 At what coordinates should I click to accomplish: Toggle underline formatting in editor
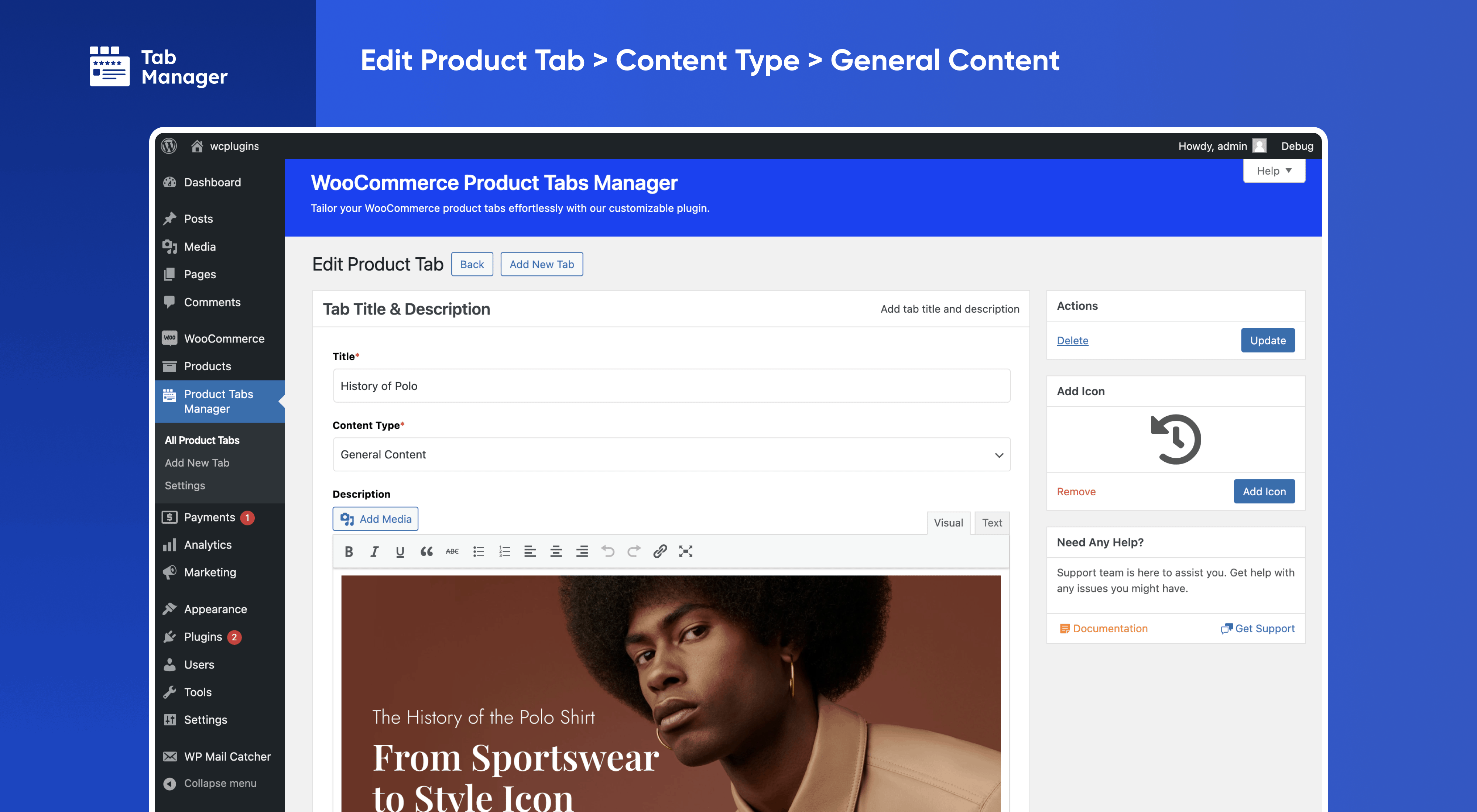point(400,551)
